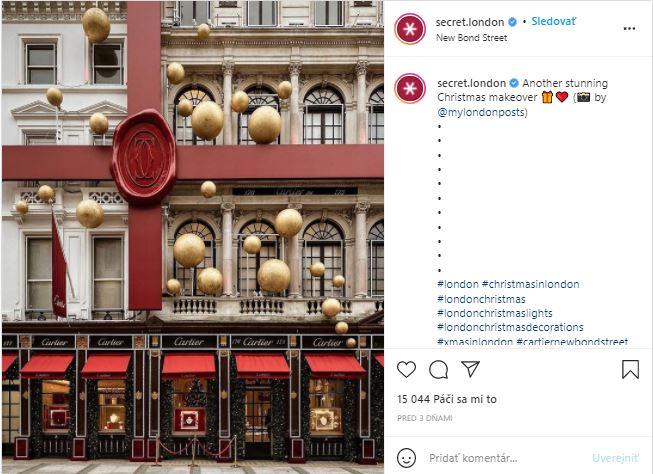Open @mylondonposts profile mention
This screenshot has height=474, width=653.
point(481,112)
